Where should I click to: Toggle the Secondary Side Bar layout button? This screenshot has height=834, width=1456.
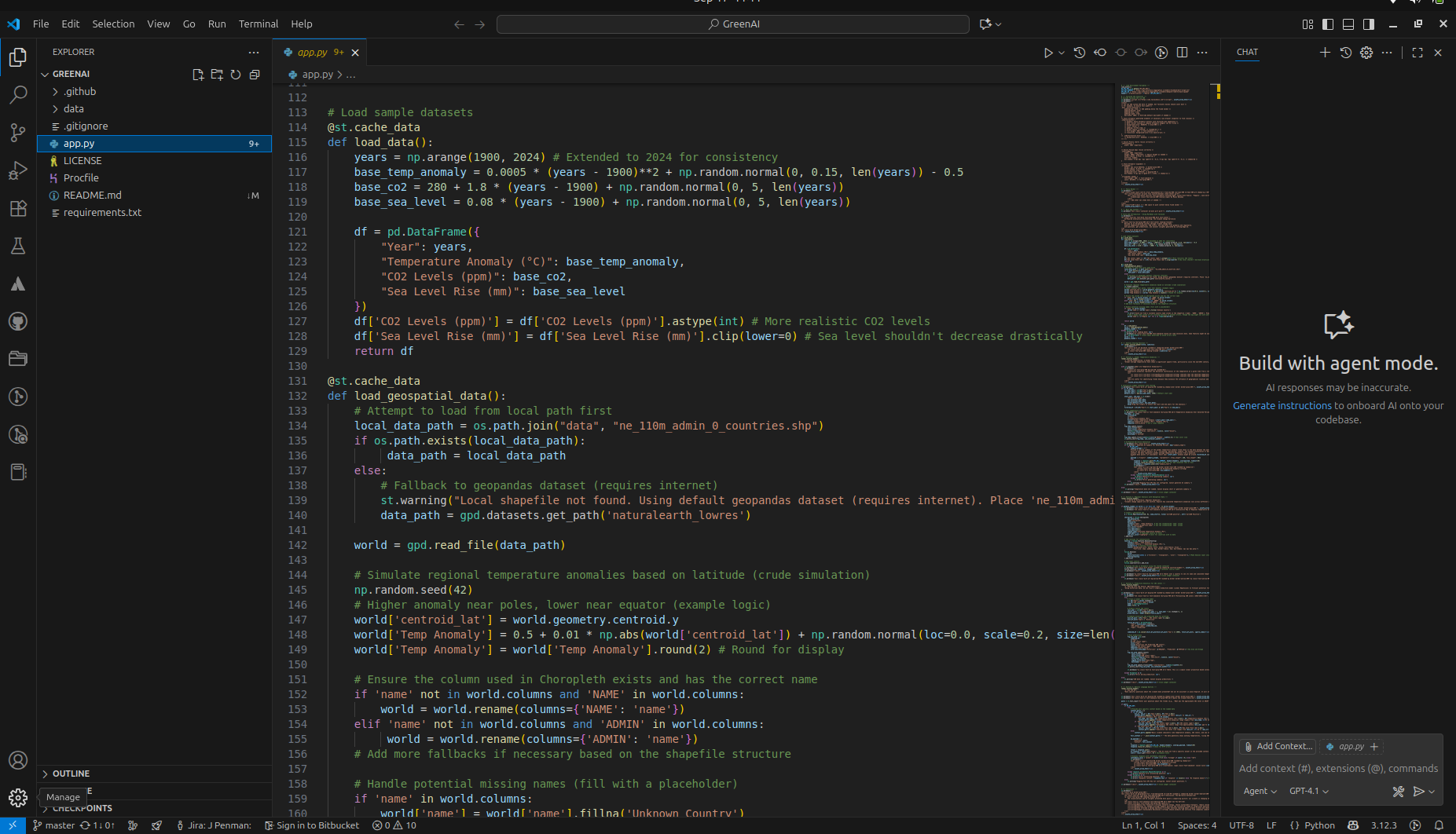pyautogui.click(x=1369, y=24)
